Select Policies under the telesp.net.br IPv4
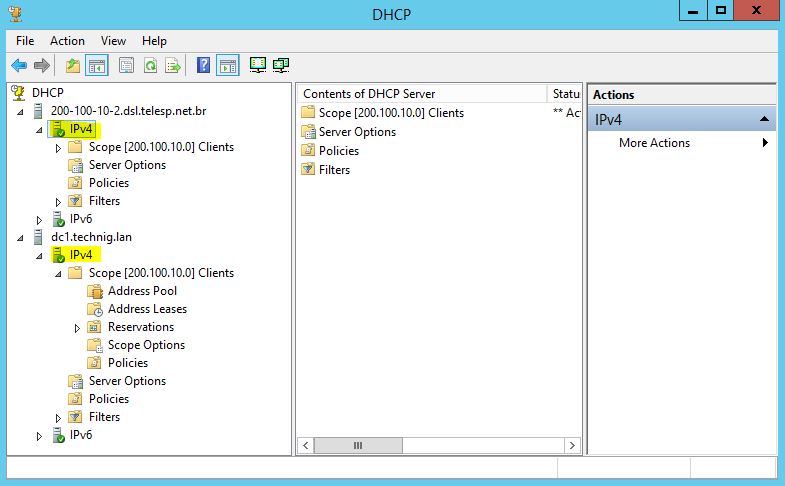 point(109,183)
